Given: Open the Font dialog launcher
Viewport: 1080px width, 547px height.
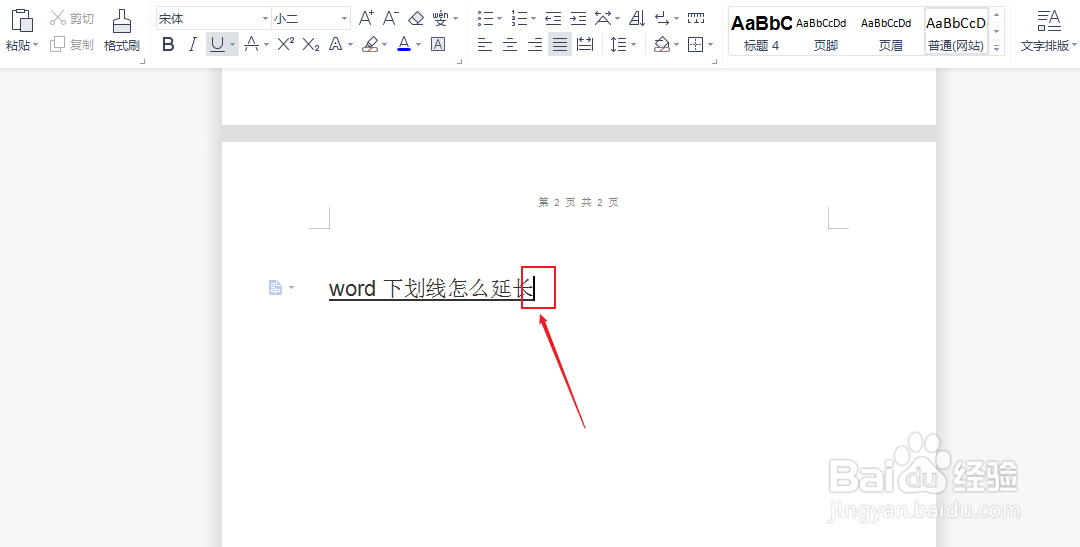Looking at the screenshot, I should [459, 62].
